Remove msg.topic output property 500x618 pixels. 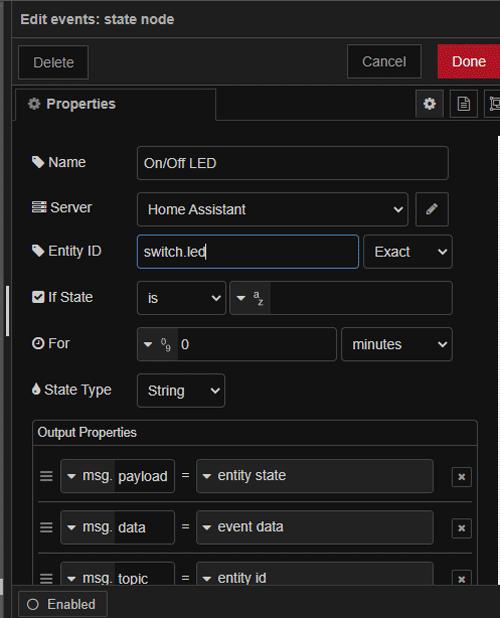tap(462, 579)
